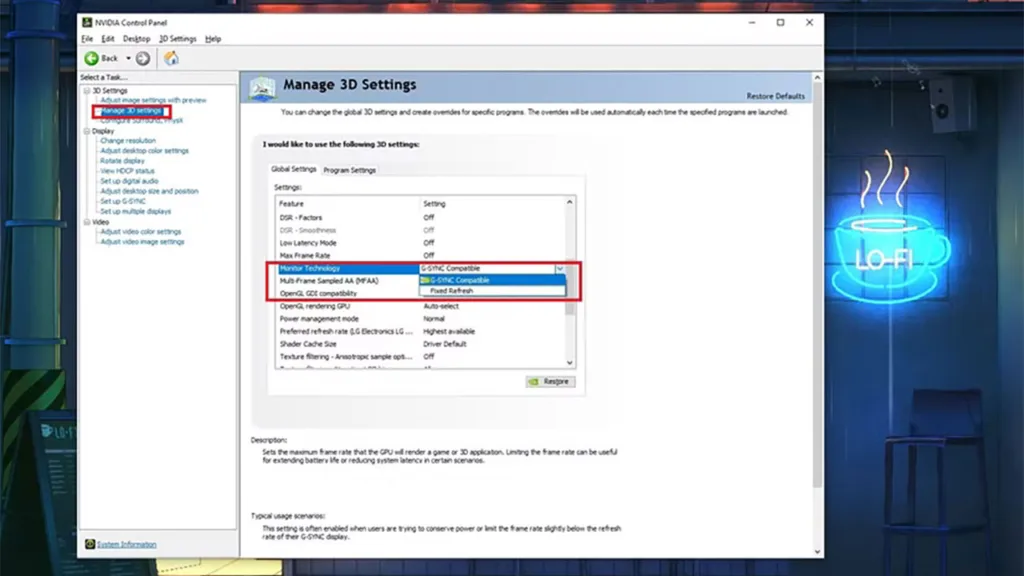Collapse the Video tree node
The width and height of the screenshot is (1024, 576).
[x=87, y=222]
